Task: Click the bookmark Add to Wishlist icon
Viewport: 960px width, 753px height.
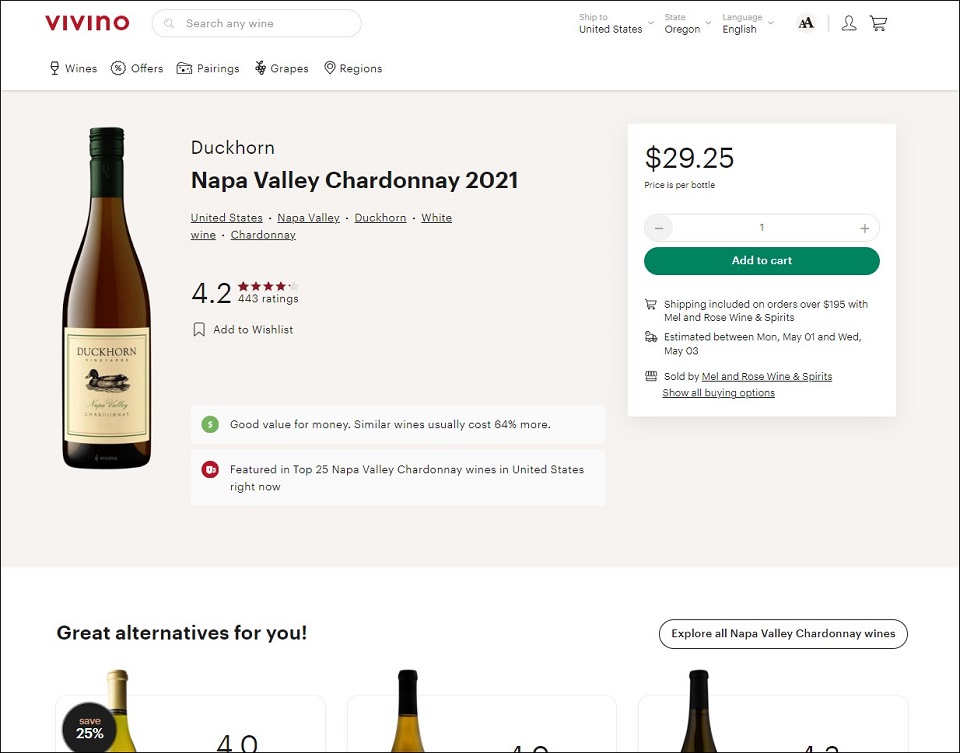Action: (x=199, y=329)
